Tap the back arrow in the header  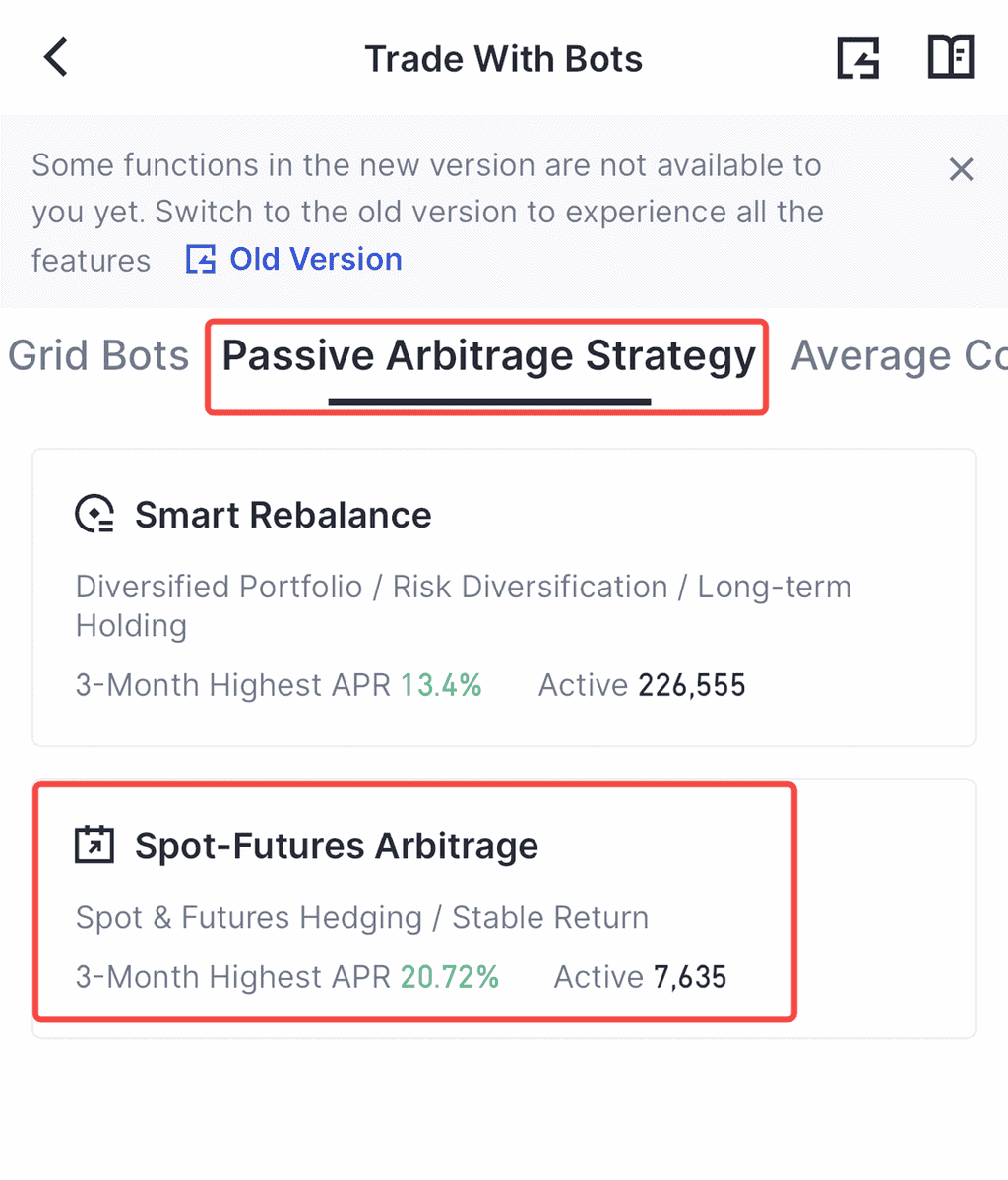[57, 58]
